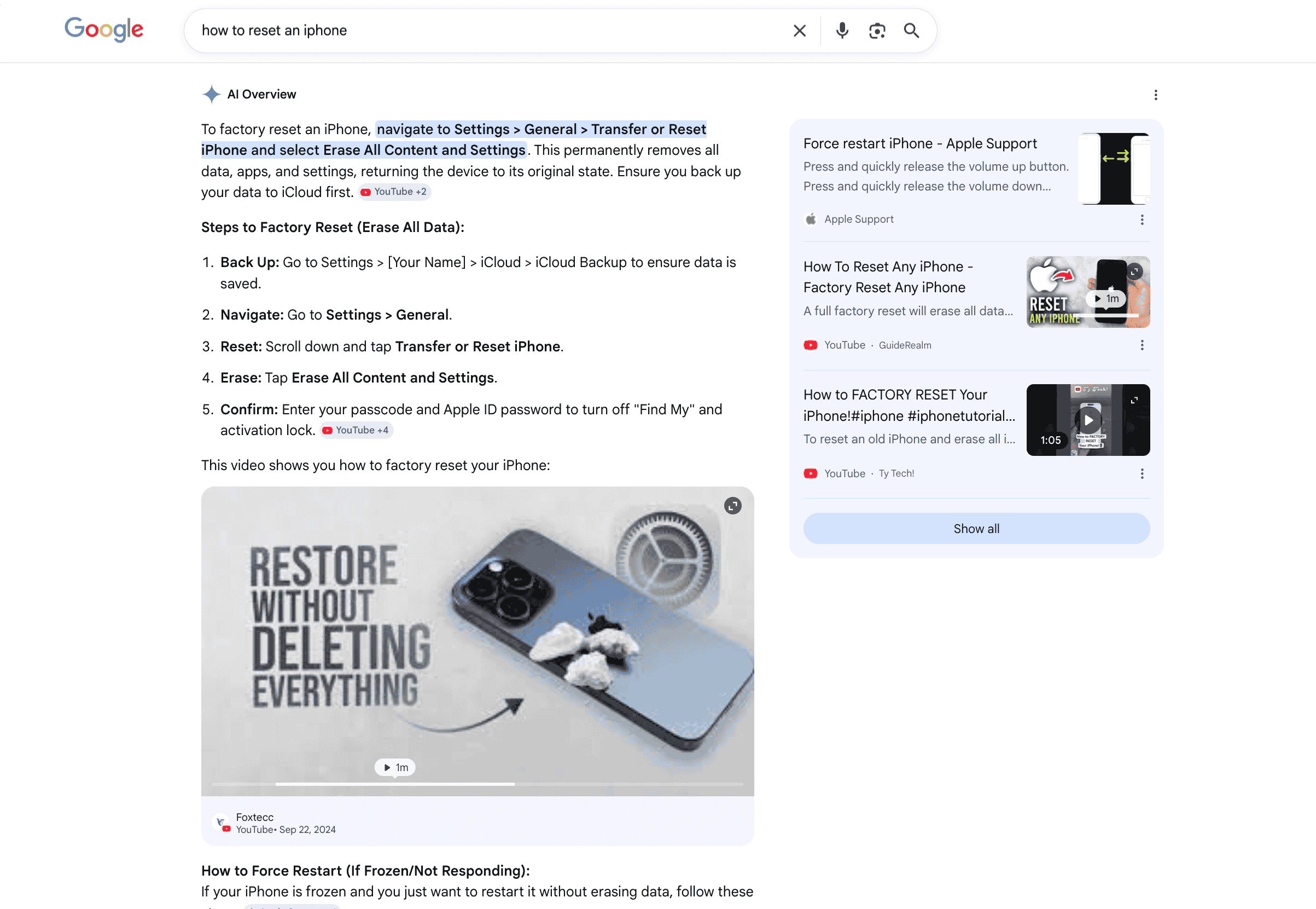Image resolution: width=1316 pixels, height=909 pixels.
Task: Expand the Foxtecc video to full view
Action: coord(732,506)
